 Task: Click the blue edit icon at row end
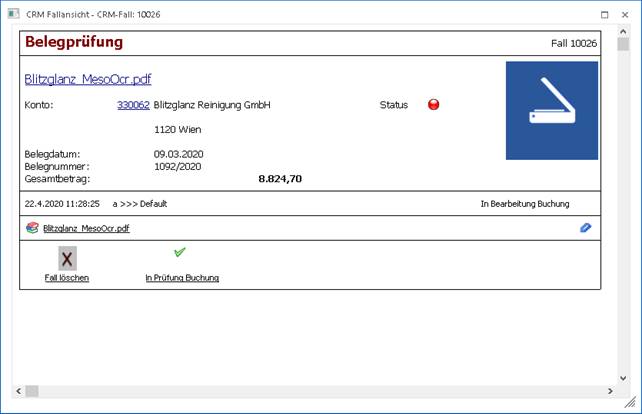click(x=585, y=228)
